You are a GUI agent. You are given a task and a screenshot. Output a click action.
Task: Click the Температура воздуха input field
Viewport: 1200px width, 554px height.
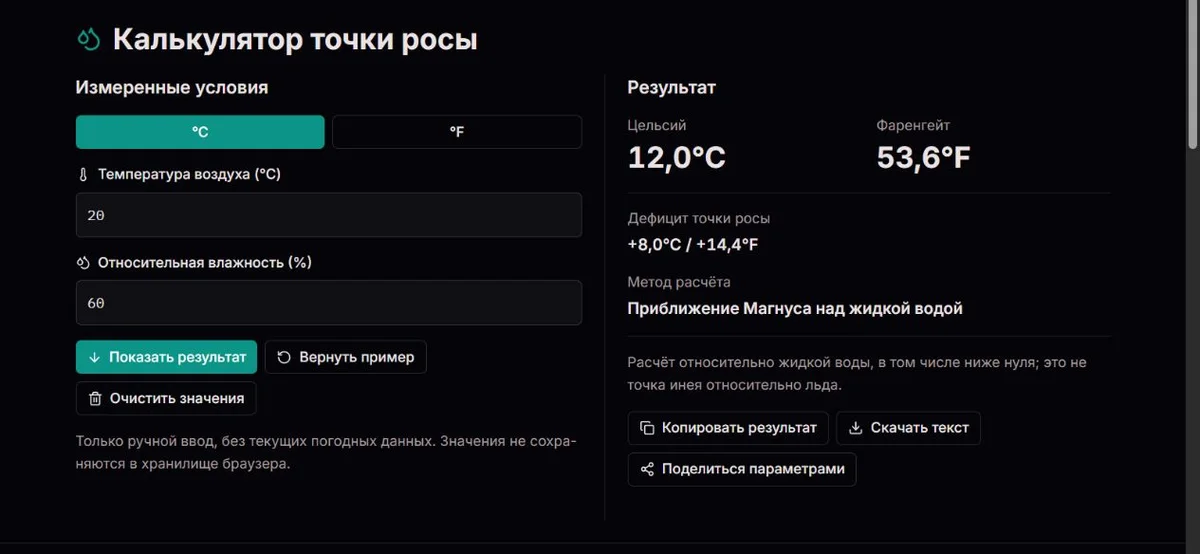(x=329, y=215)
